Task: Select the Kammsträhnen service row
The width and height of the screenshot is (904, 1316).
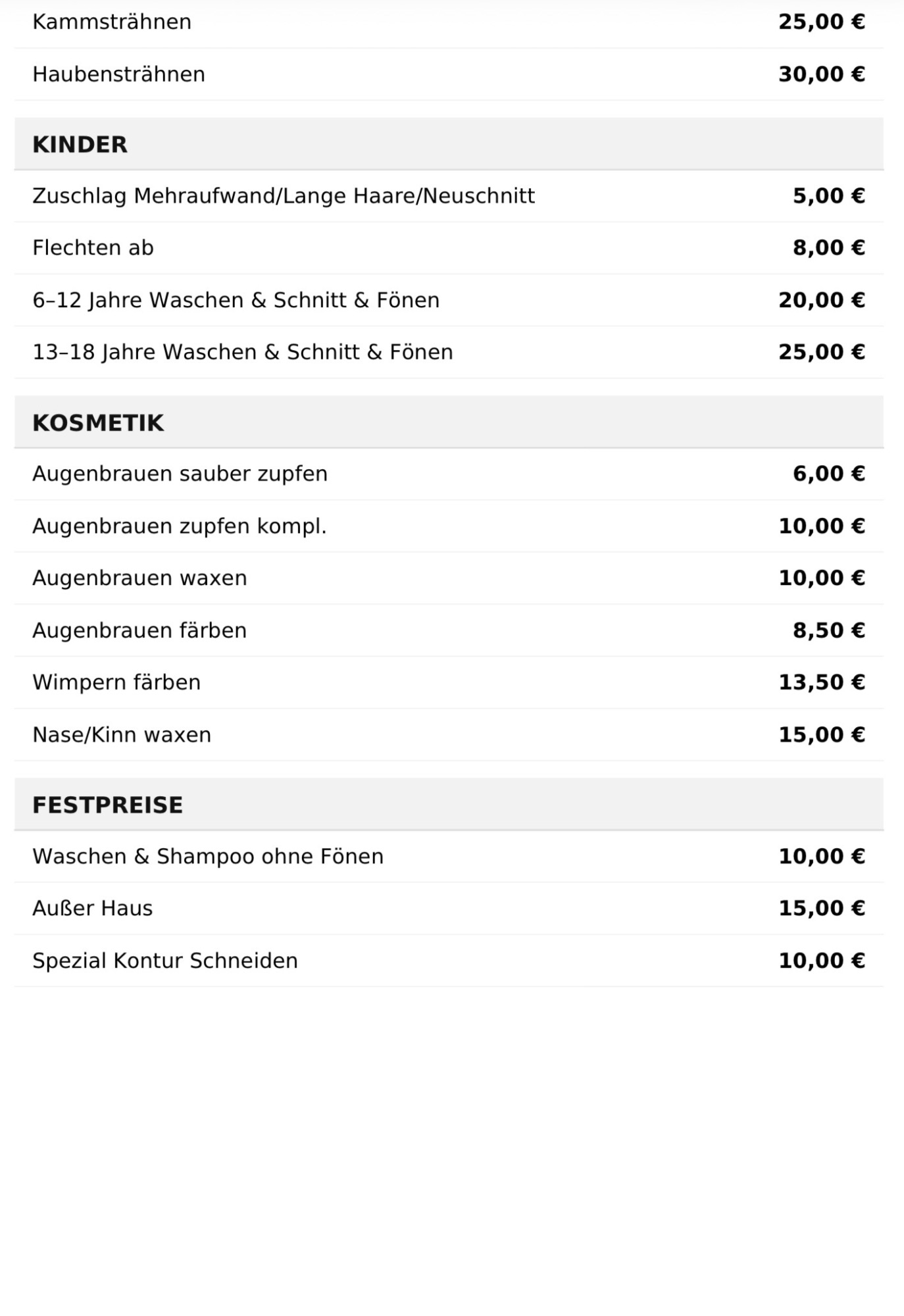Action: [x=112, y=22]
